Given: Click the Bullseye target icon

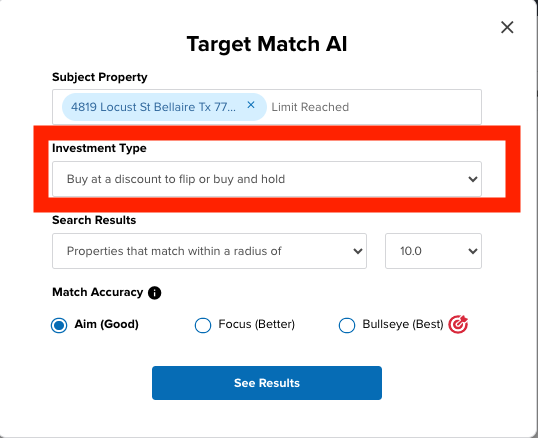Looking at the screenshot, I should [458, 324].
